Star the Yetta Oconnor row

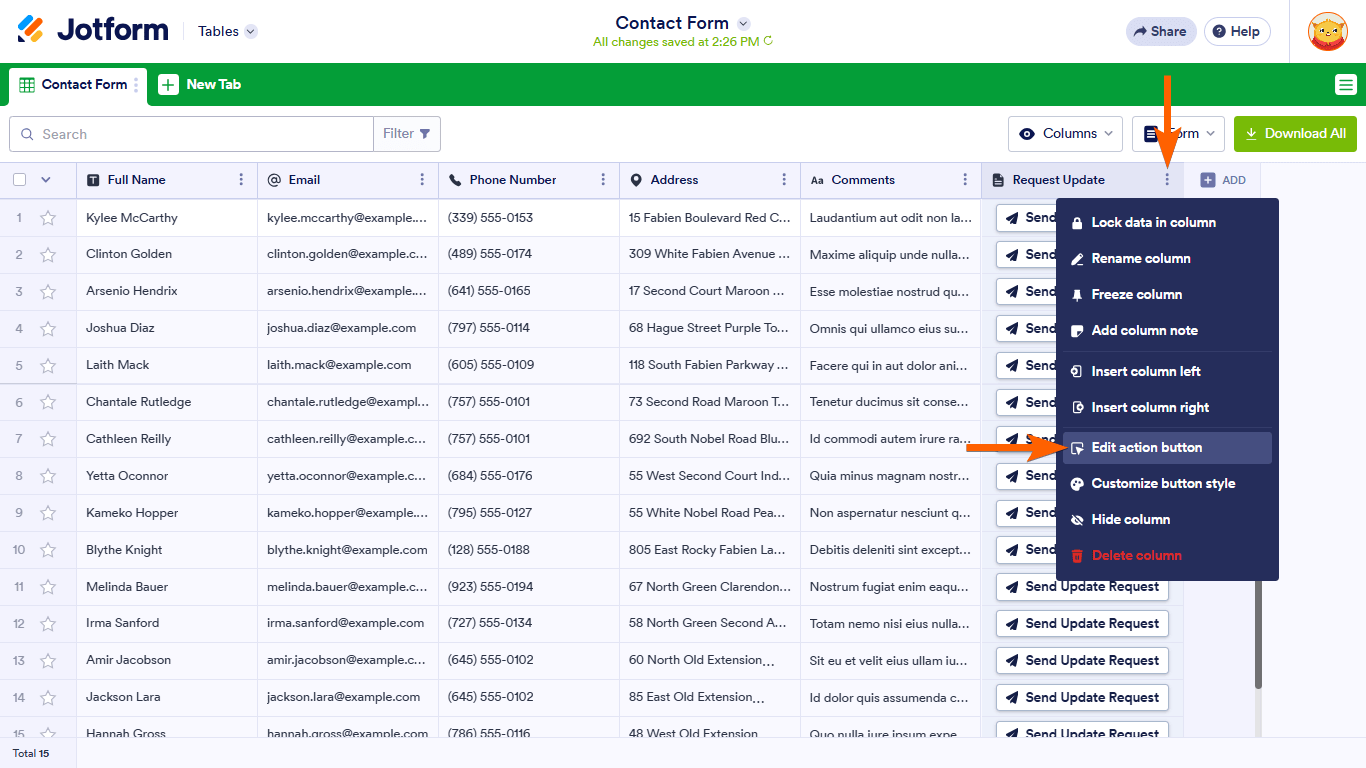[x=48, y=477]
